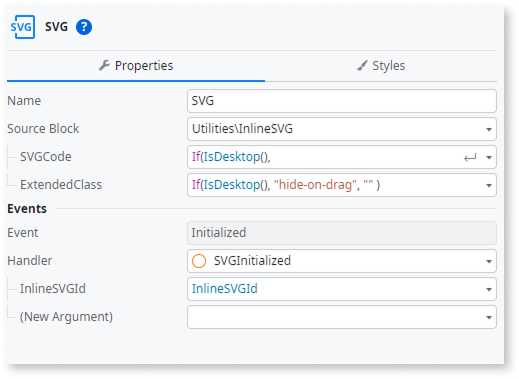This screenshot has height=379, width=519.
Task: Click the ExtendedClass hide-on-drag expression
Action: coord(286,185)
